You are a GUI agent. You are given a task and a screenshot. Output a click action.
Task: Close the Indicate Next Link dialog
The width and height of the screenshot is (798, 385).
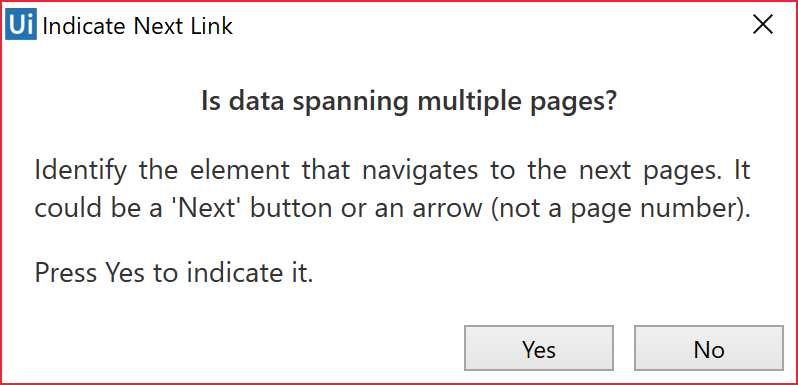(x=763, y=24)
